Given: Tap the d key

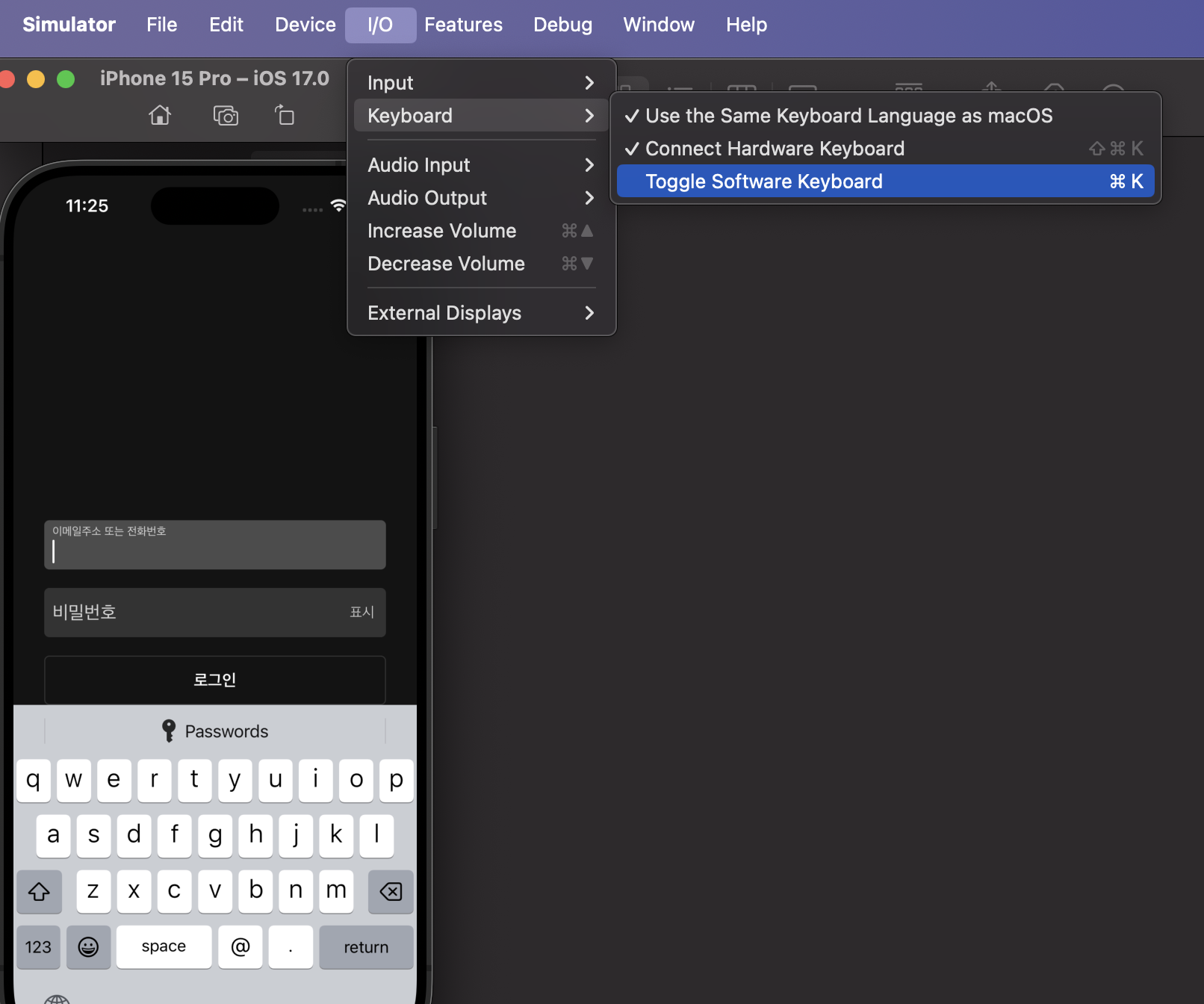Looking at the screenshot, I should click(134, 835).
